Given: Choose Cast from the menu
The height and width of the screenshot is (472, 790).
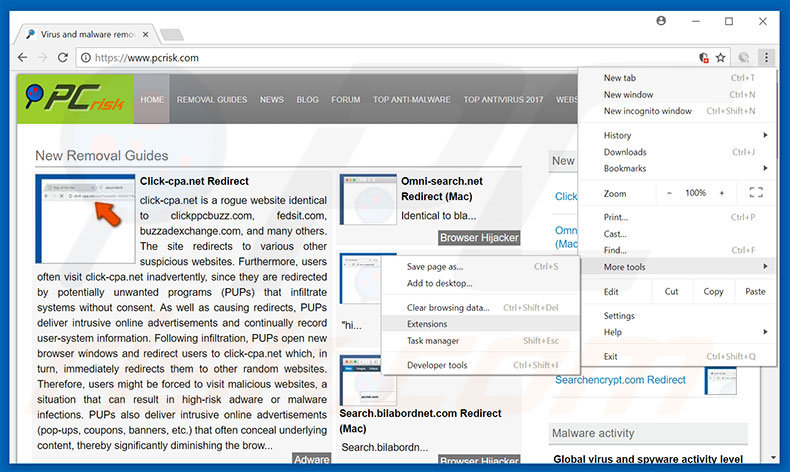Looking at the screenshot, I should [677, 234].
